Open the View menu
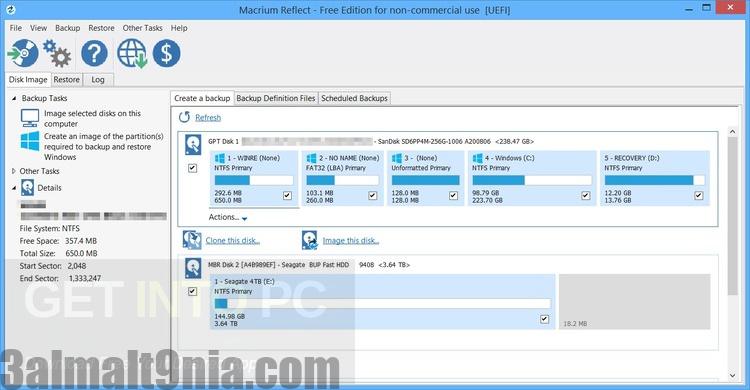The height and width of the screenshot is (390, 750). click(38, 28)
